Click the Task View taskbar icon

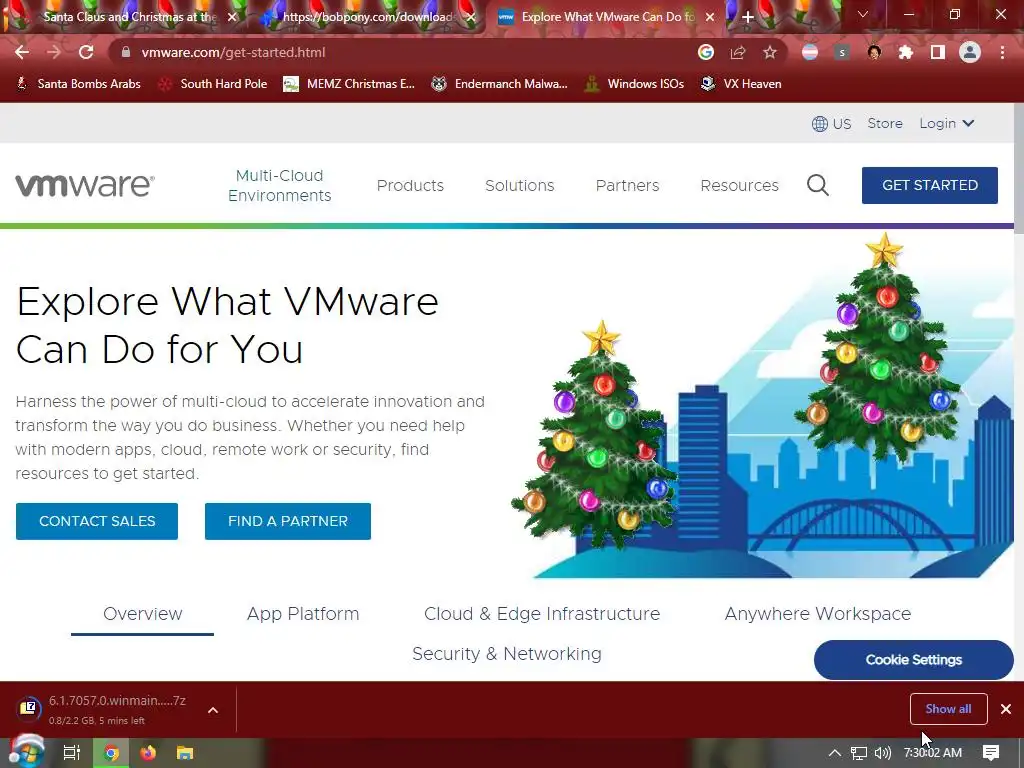click(72, 753)
